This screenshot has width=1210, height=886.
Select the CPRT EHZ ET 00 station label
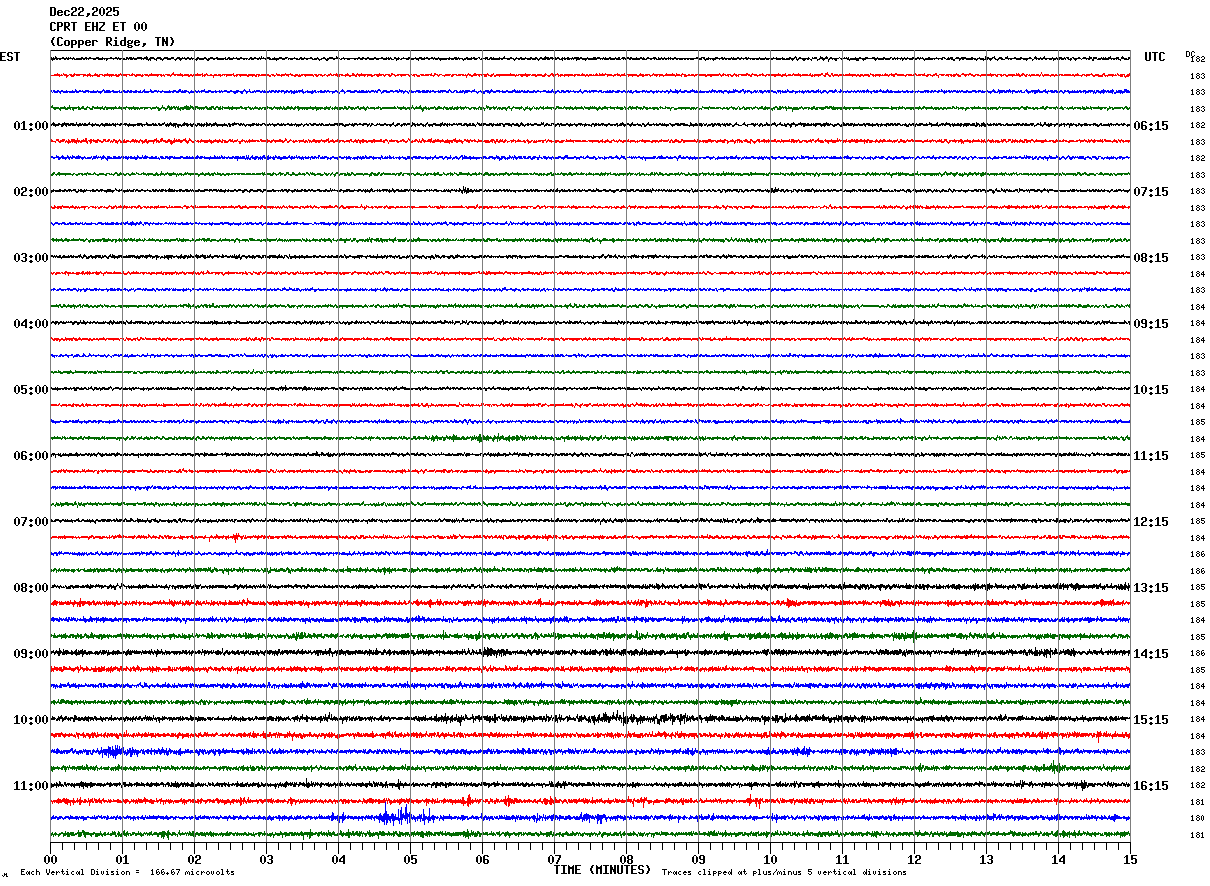[x=98, y=27]
